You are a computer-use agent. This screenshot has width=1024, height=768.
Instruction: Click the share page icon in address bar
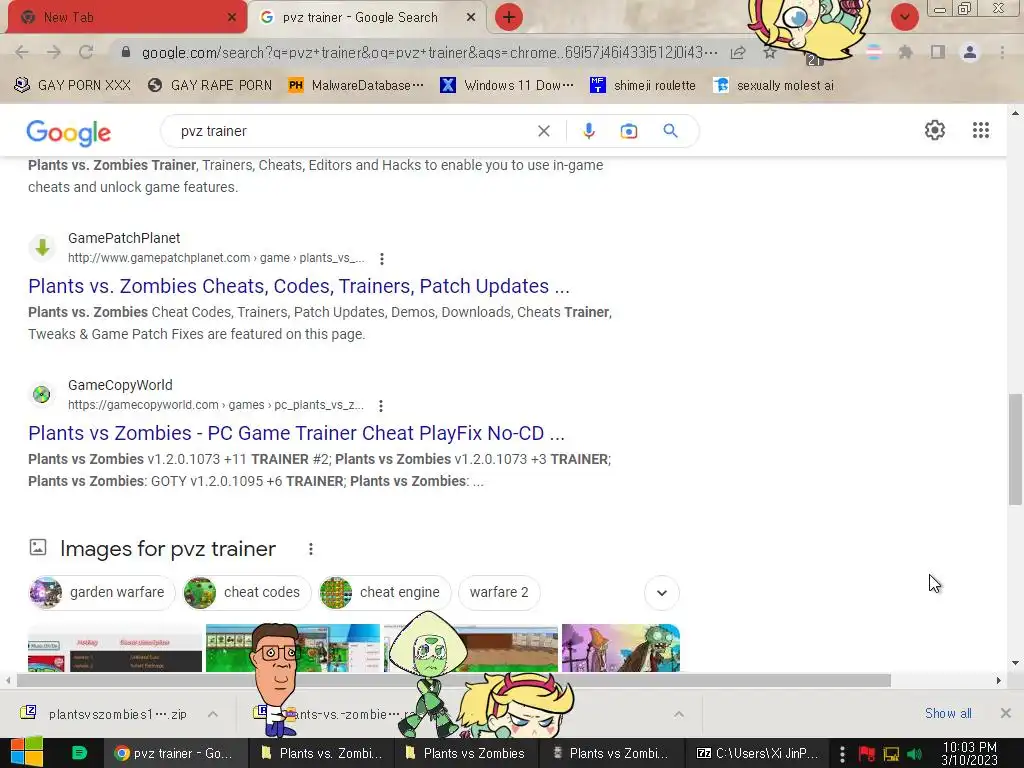[738, 52]
